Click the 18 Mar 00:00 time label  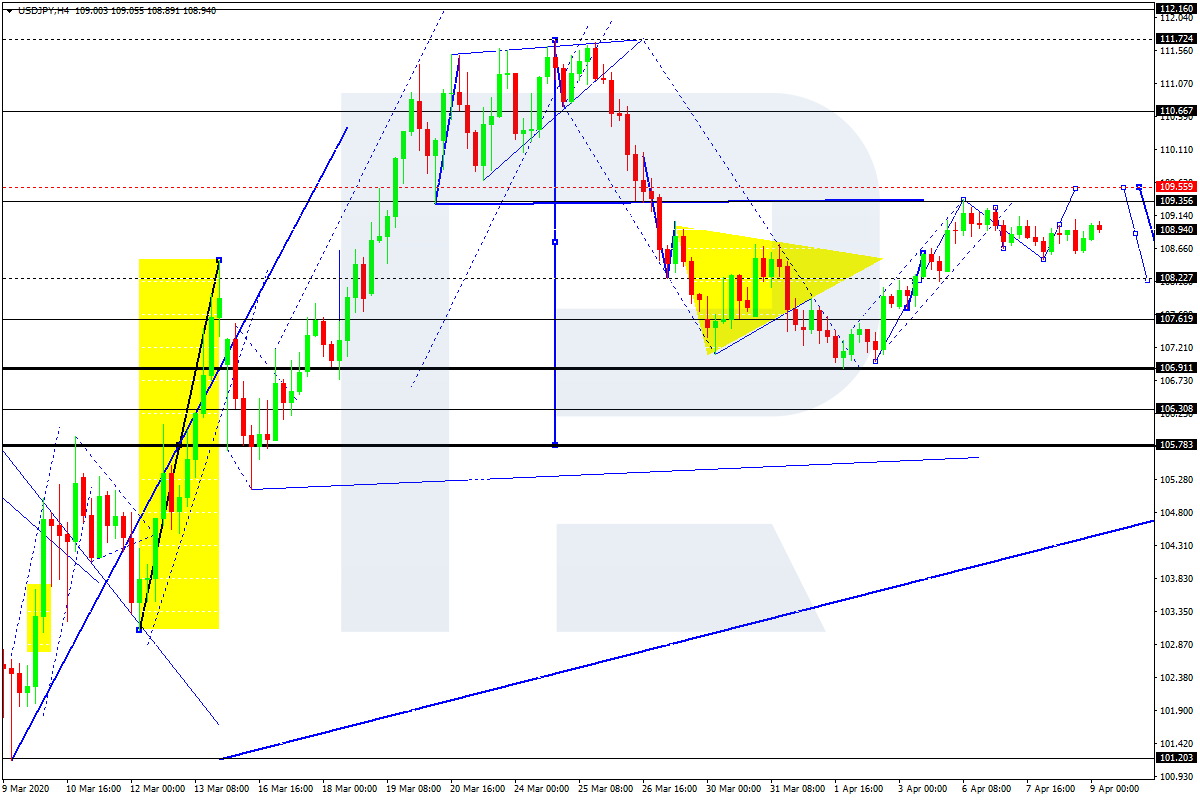tap(350, 789)
